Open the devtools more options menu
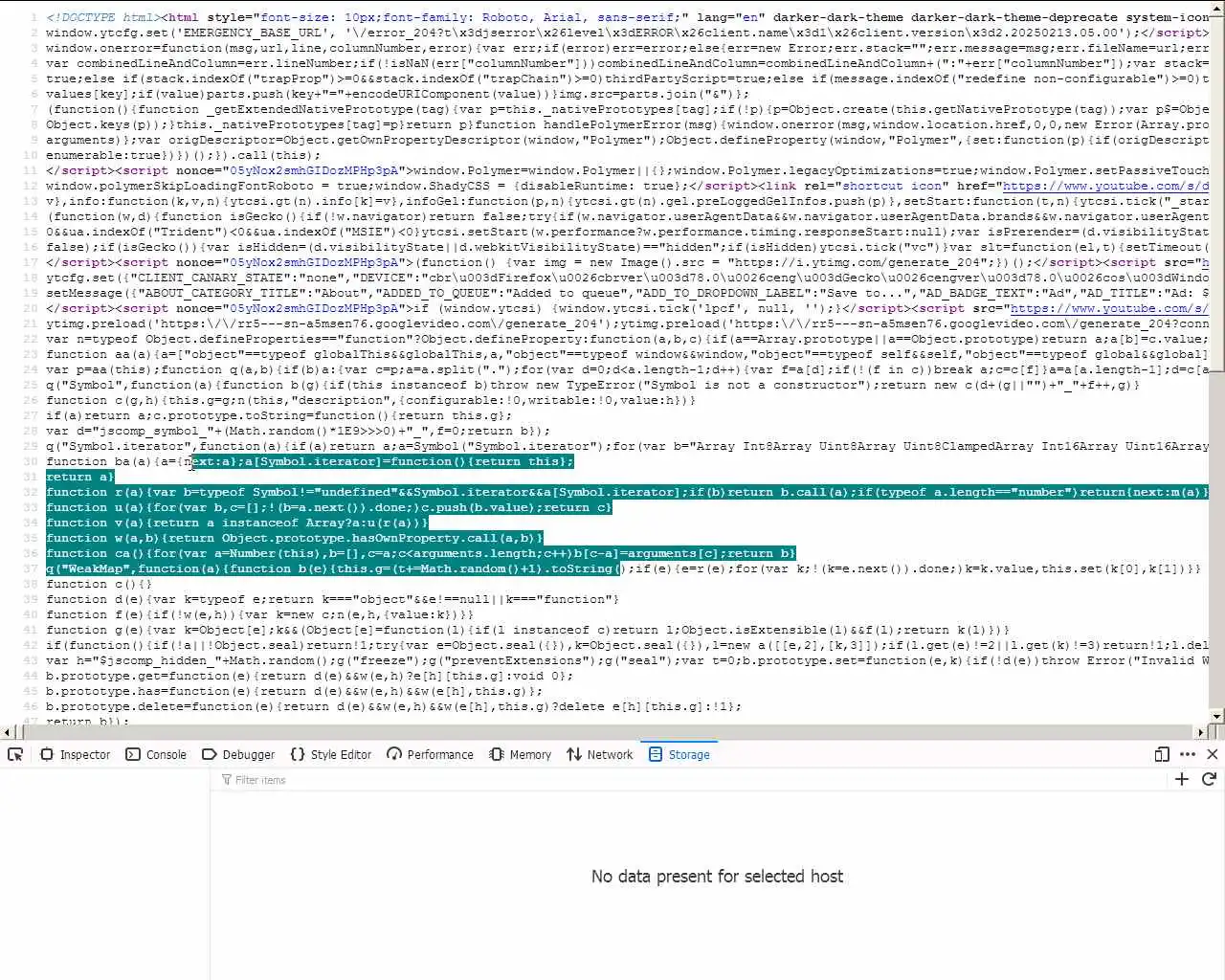This screenshot has height=980, width=1225. [1188, 754]
